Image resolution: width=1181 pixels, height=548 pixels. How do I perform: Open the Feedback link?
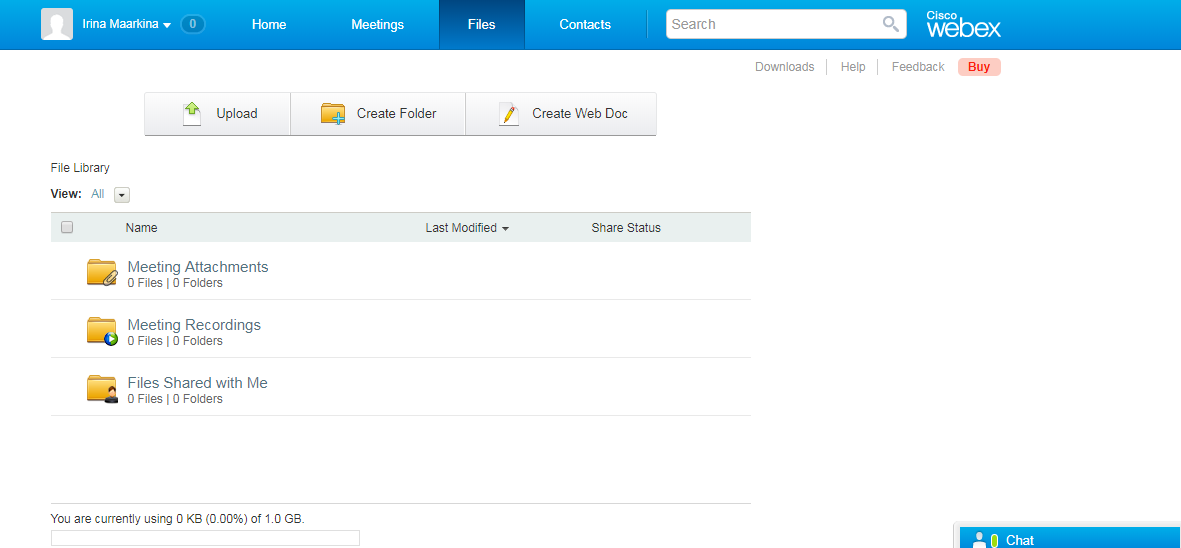pos(917,67)
